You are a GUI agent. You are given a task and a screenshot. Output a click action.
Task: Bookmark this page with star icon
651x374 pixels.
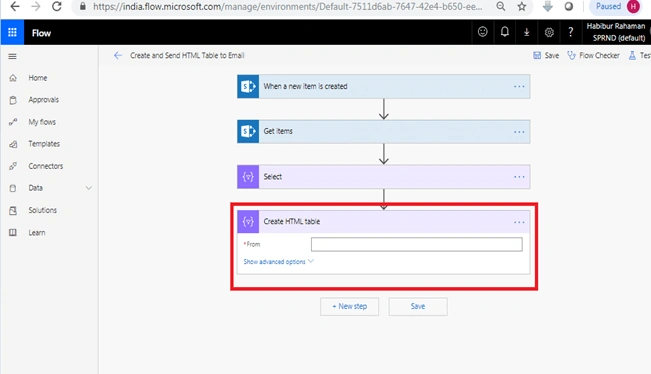(x=522, y=6)
